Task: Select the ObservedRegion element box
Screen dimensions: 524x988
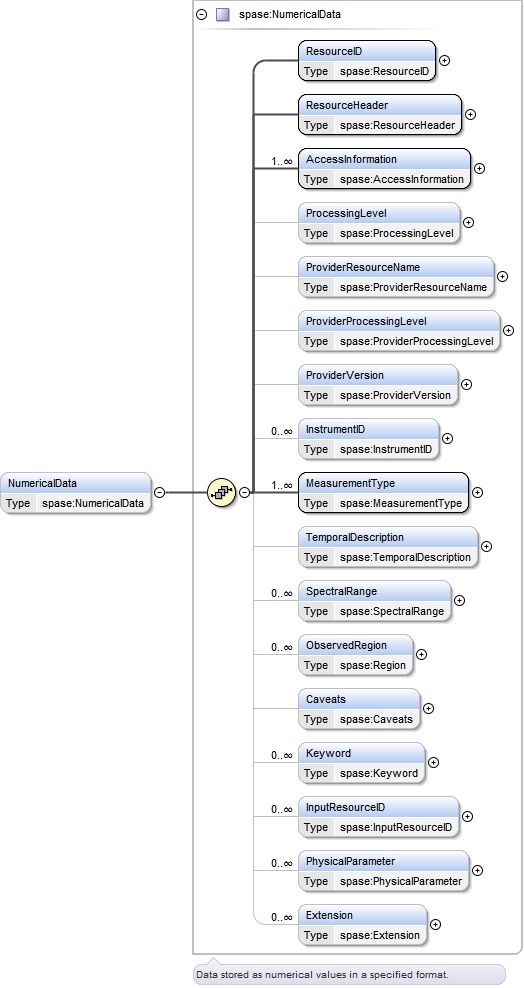Action: point(356,655)
